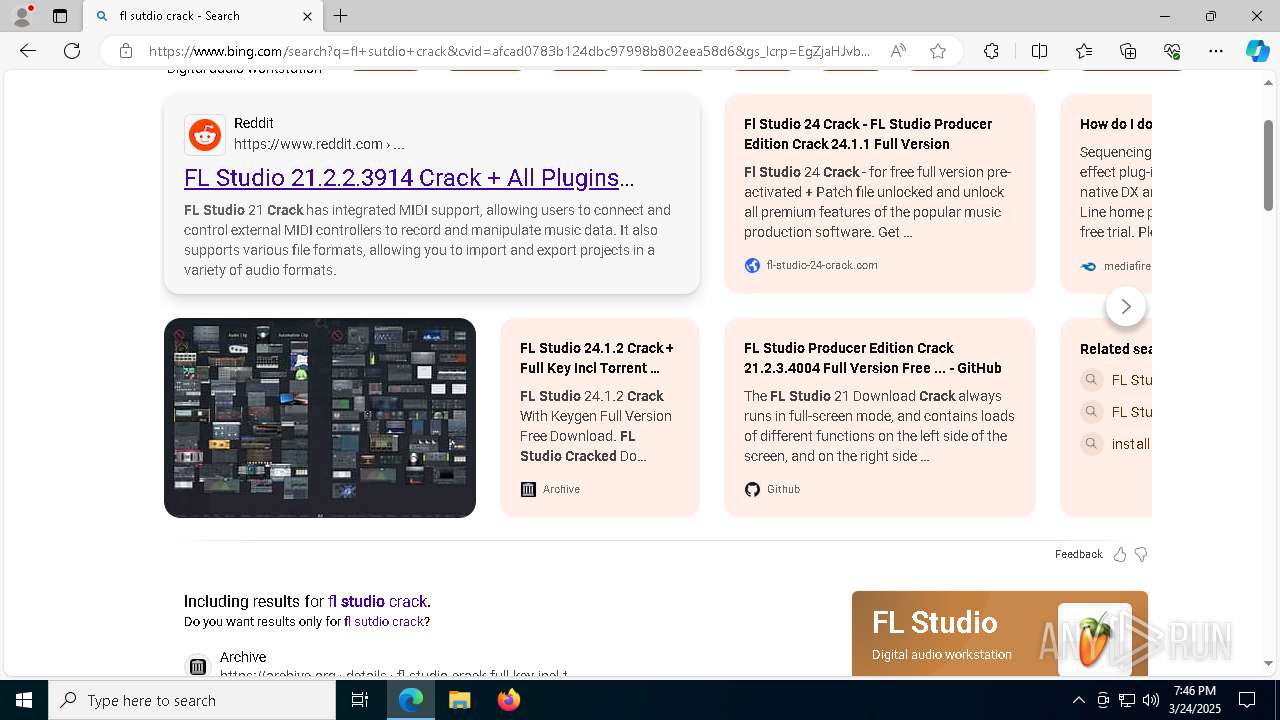The height and width of the screenshot is (720, 1280).
Task: Open Task View on taskbar
Action: (360, 700)
